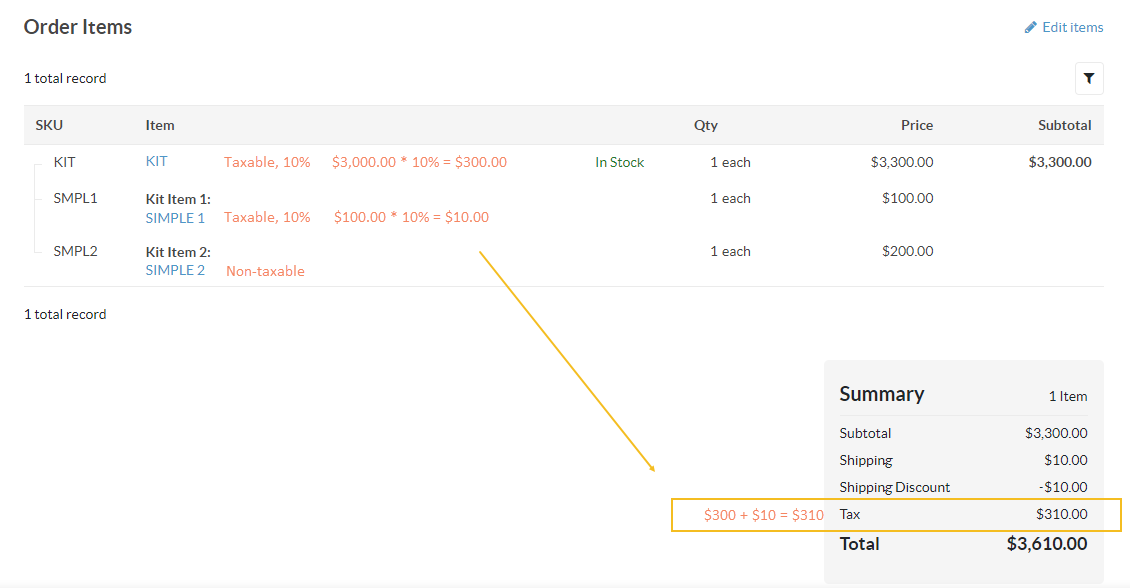Sort by the SKU column header
The height and width of the screenshot is (588, 1130).
point(49,125)
